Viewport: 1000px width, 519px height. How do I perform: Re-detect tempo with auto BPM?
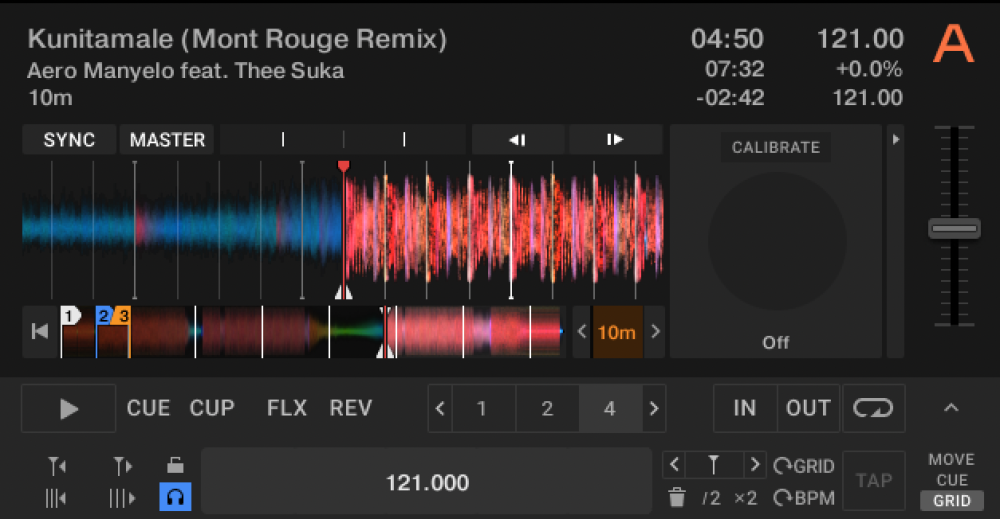click(804, 498)
